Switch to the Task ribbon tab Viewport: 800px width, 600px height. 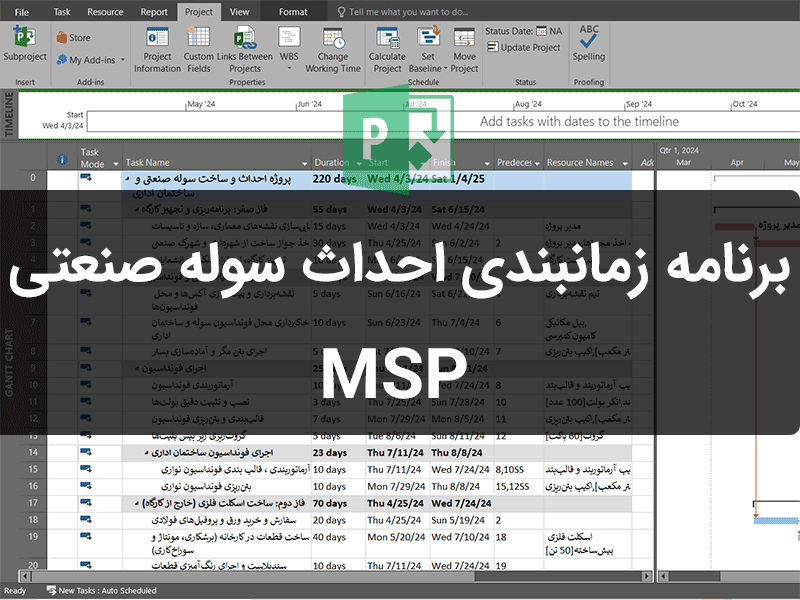click(x=62, y=12)
